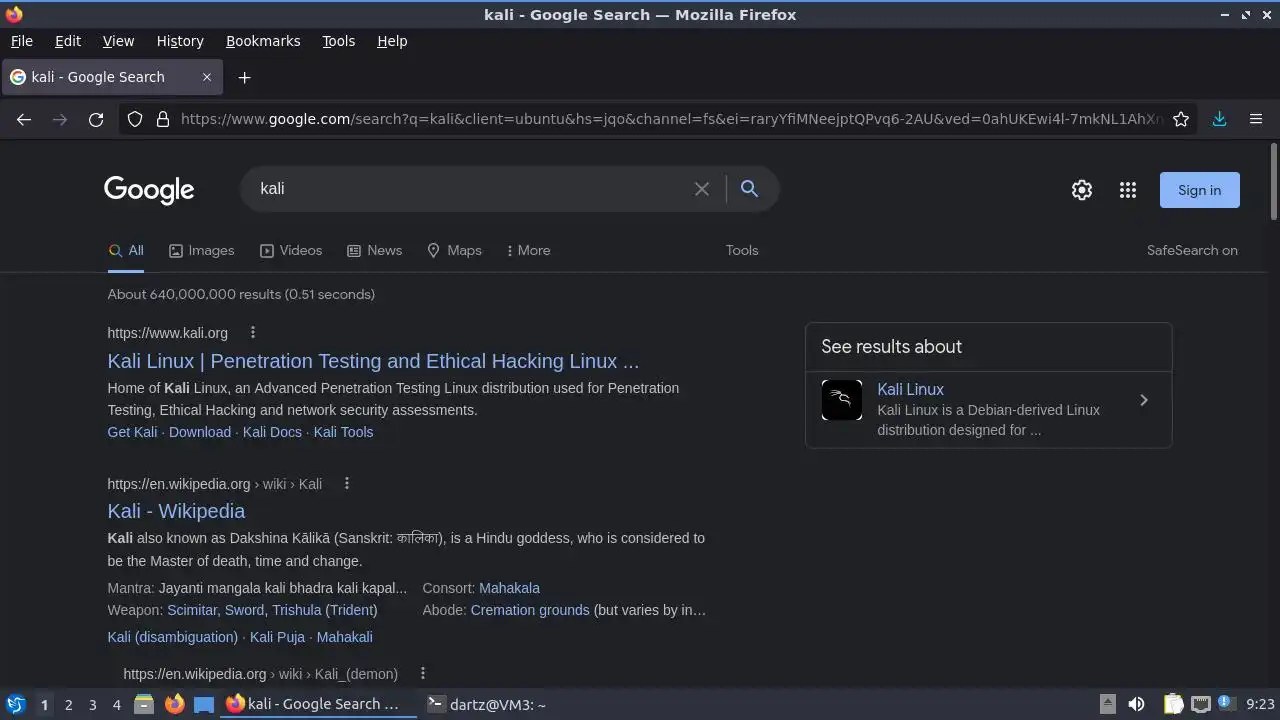The height and width of the screenshot is (720, 1280).
Task: Open the Google apps grid
Action: click(1128, 190)
